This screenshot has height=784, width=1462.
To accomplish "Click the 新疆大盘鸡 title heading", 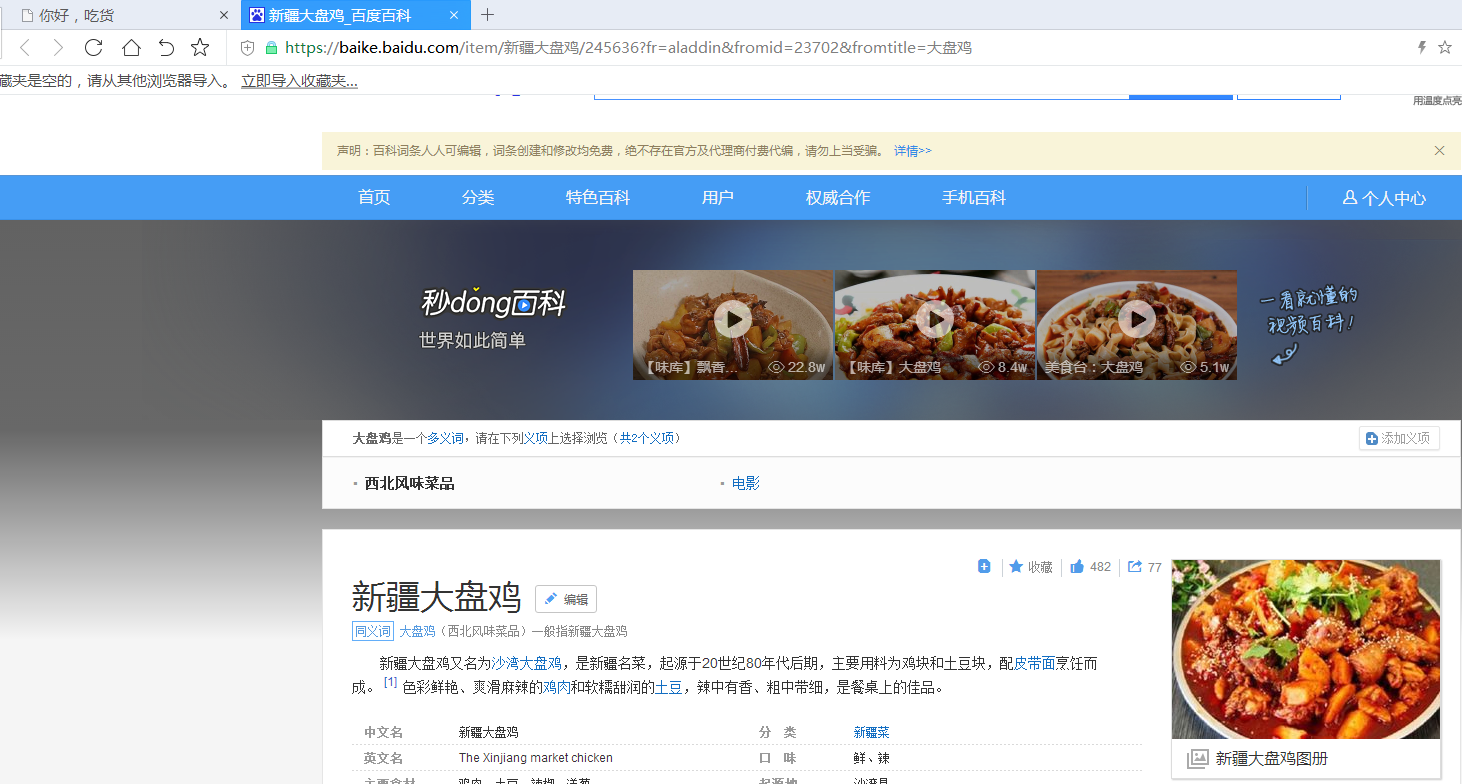I will point(437,598).
